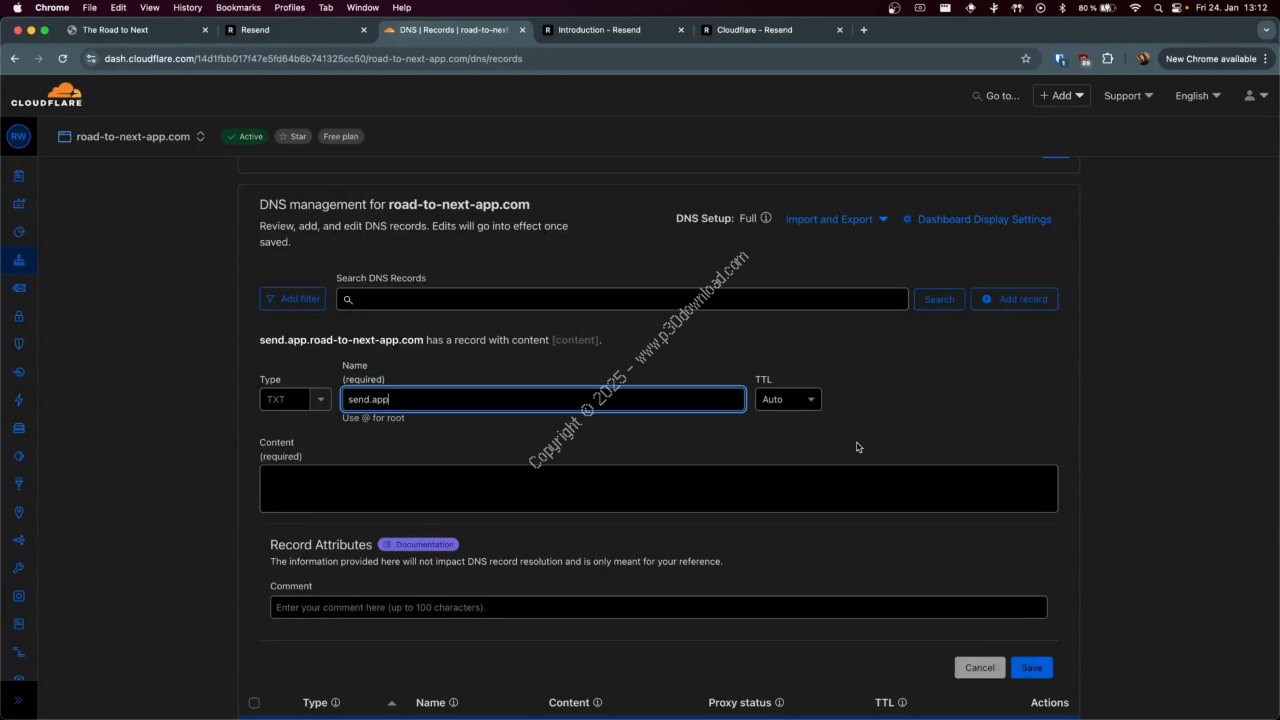Open the TTL Auto dropdown
1280x720 pixels.
click(x=788, y=399)
